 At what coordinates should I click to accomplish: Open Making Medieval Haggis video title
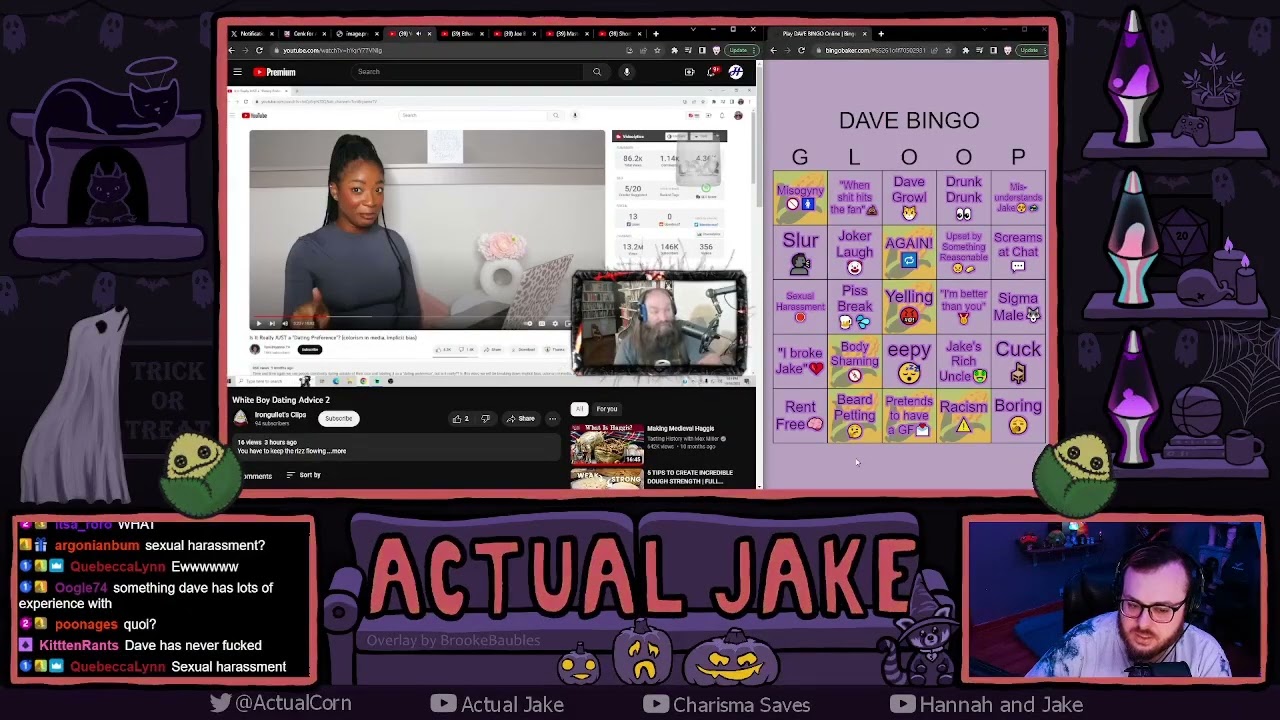[x=680, y=429]
